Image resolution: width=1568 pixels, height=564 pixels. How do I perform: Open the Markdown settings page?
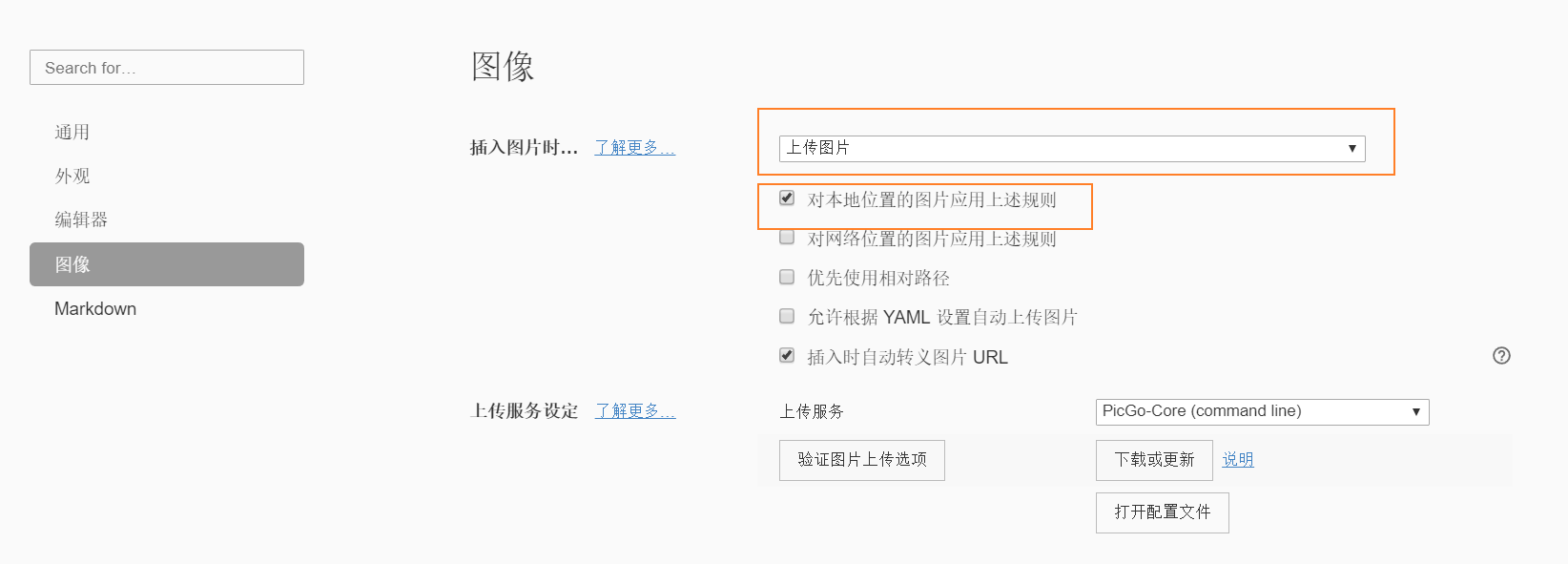pos(95,308)
